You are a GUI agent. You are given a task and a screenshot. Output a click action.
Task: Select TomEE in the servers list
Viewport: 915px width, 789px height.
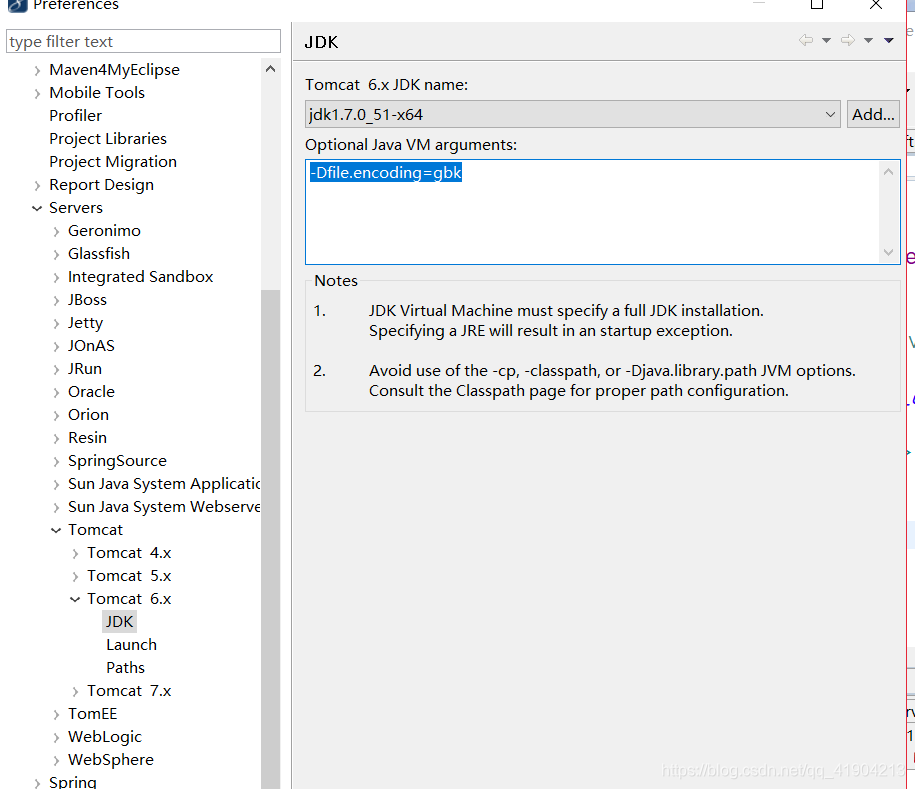point(92,714)
